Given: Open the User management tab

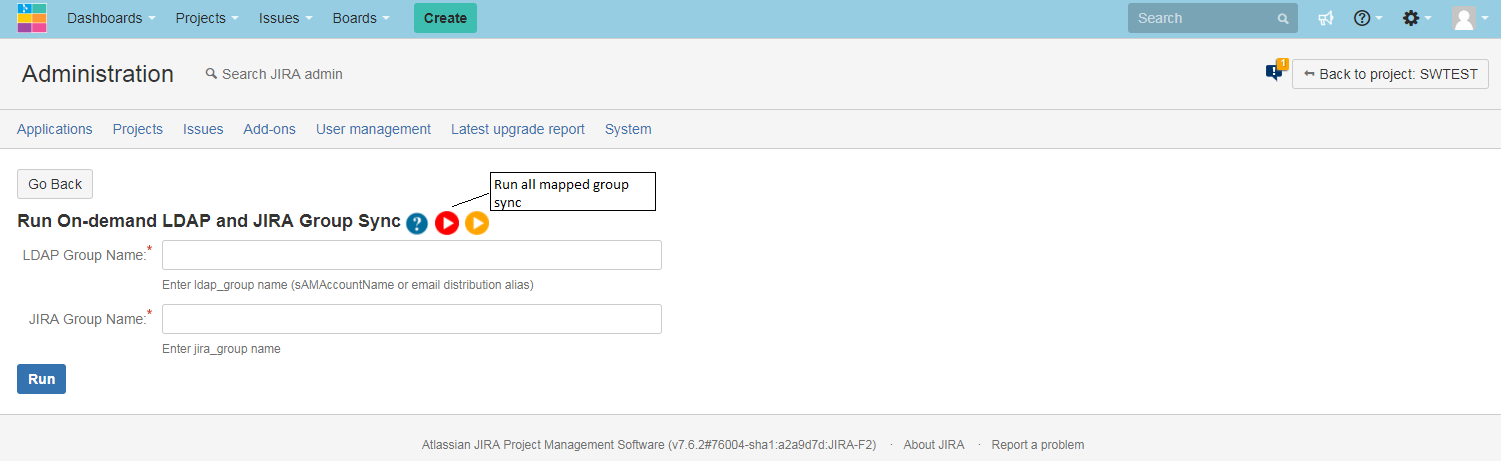Looking at the screenshot, I should pos(373,129).
